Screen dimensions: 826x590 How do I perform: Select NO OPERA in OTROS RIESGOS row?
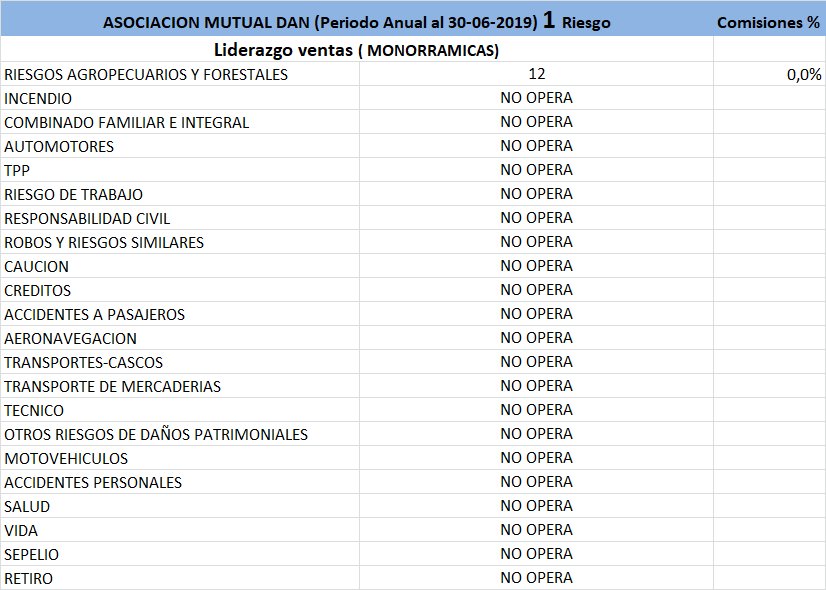point(536,434)
